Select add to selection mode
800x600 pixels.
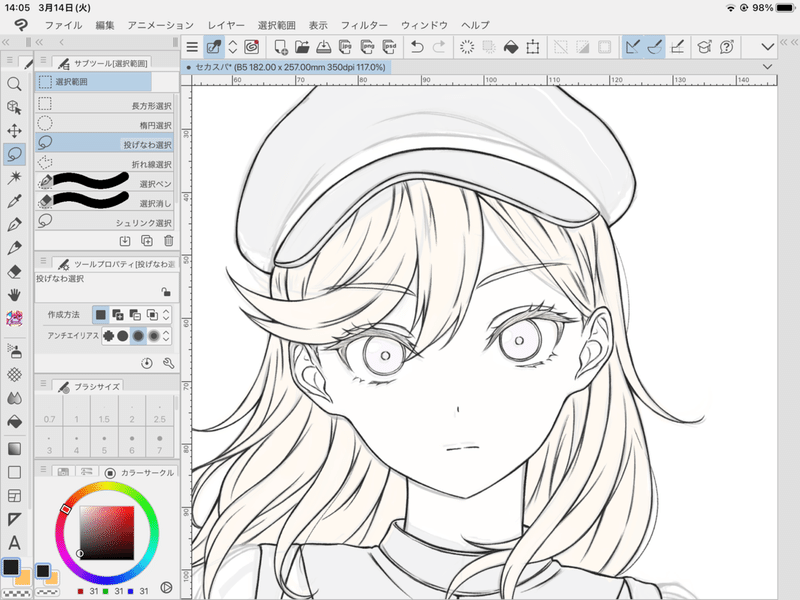pos(118,315)
